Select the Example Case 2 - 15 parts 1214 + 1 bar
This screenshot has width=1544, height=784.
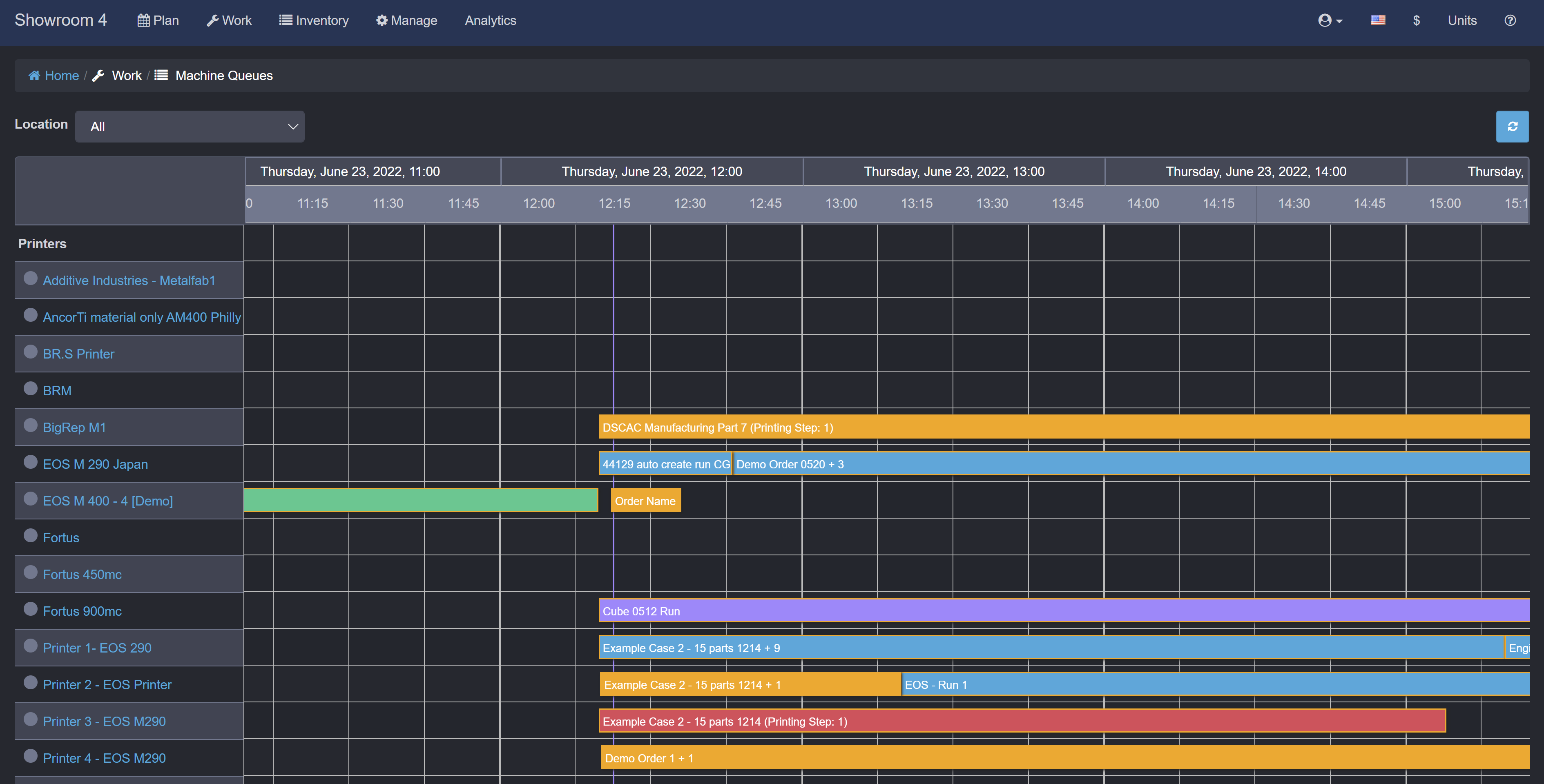[x=750, y=684]
